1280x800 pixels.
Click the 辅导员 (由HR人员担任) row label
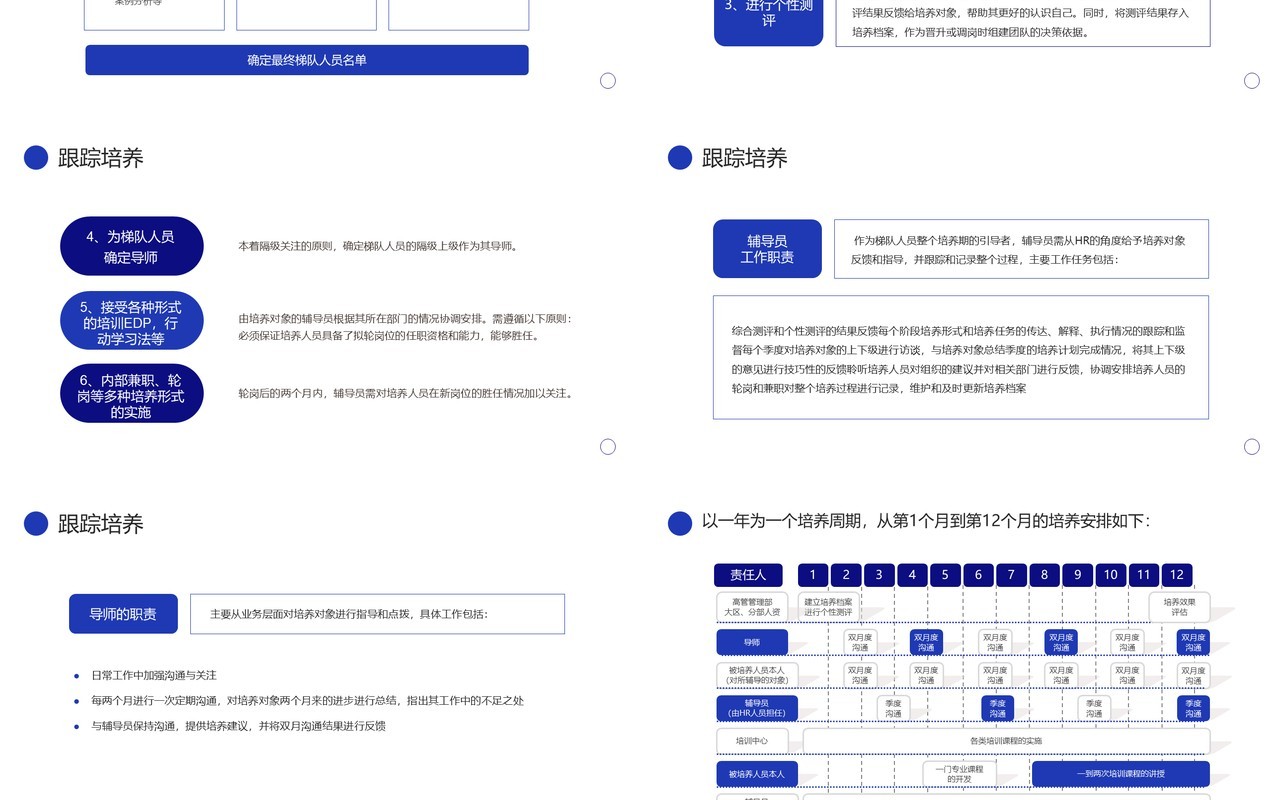(757, 708)
